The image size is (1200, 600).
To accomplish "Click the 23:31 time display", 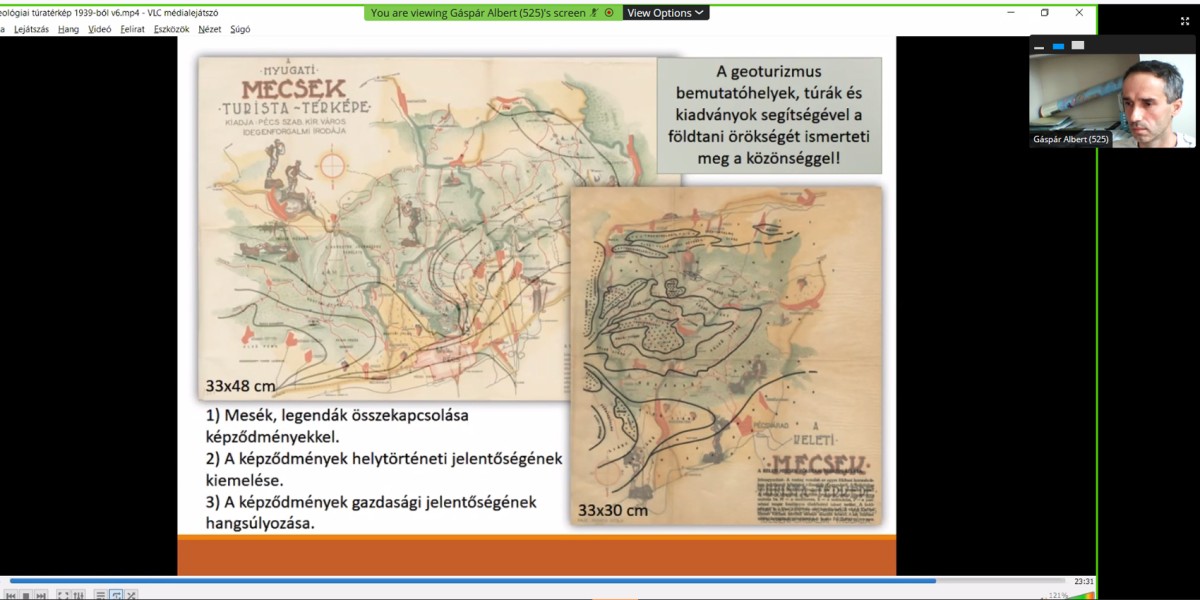I will [1084, 581].
